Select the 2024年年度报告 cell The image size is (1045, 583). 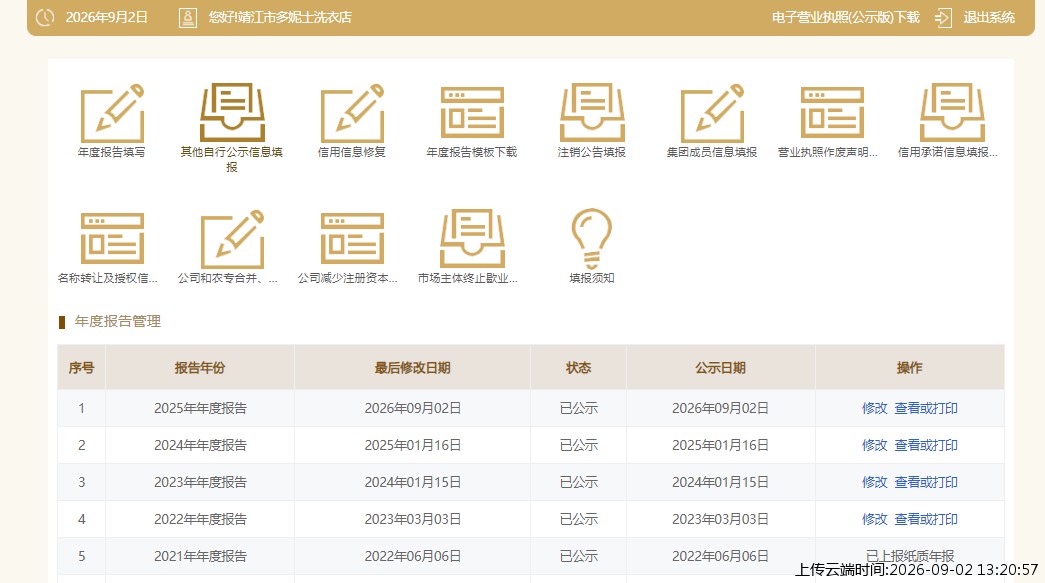pos(200,445)
